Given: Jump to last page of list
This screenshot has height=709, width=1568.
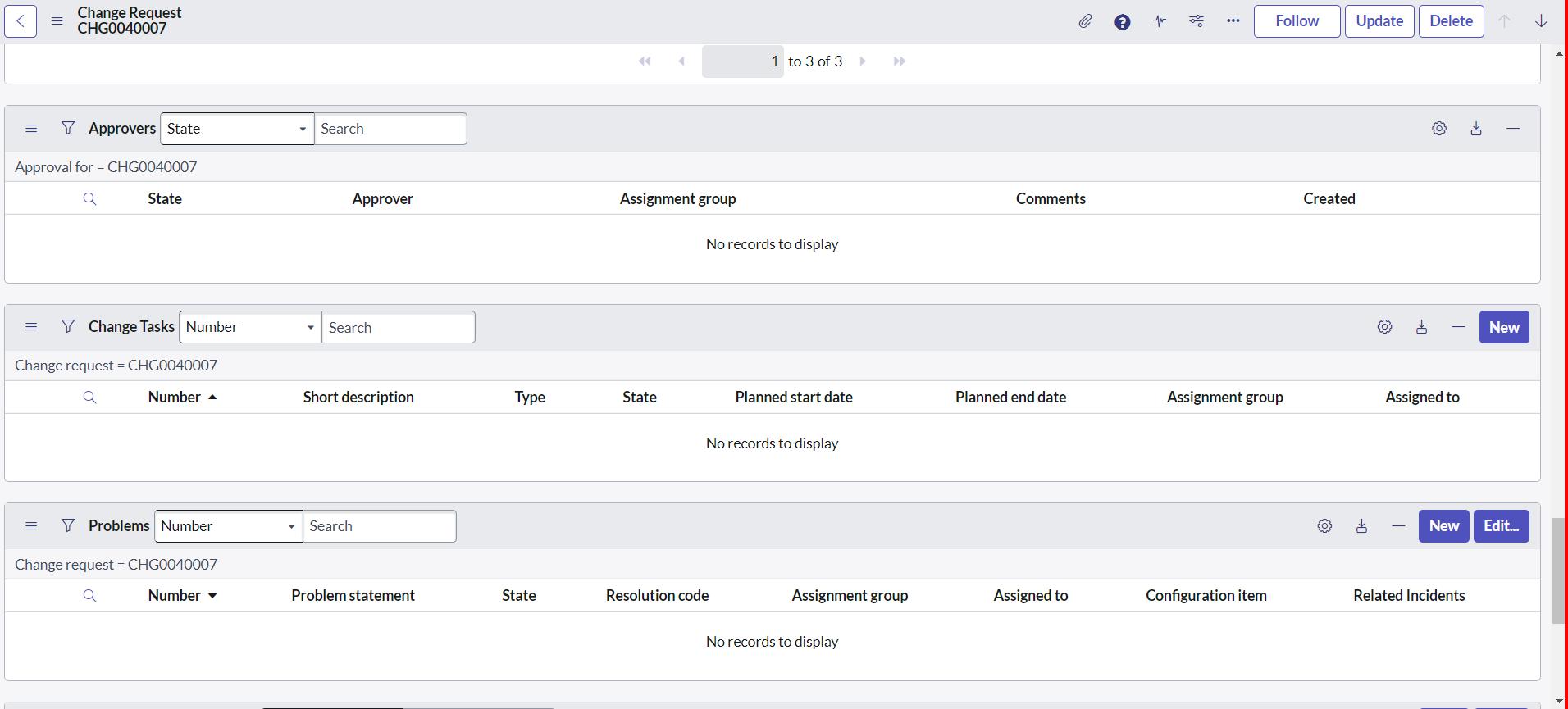Looking at the screenshot, I should (900, 61).
